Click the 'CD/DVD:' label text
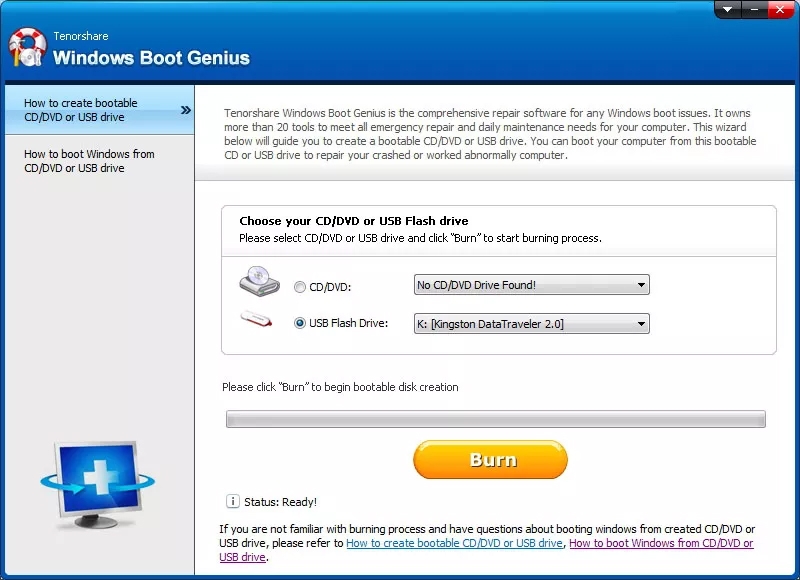 click(330, 287)
